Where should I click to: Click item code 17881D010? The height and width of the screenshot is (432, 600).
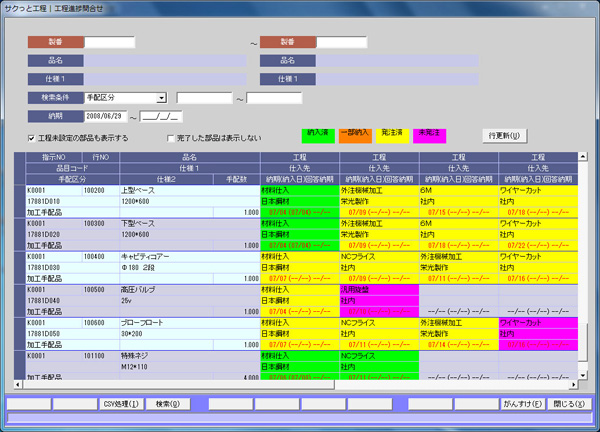(x=73, y=202)
